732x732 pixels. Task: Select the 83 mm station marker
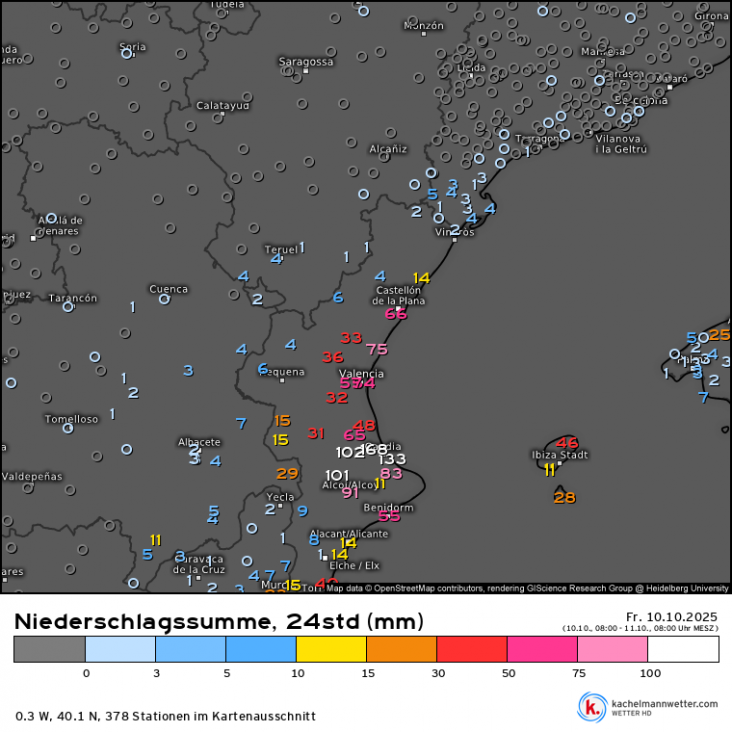391,473
